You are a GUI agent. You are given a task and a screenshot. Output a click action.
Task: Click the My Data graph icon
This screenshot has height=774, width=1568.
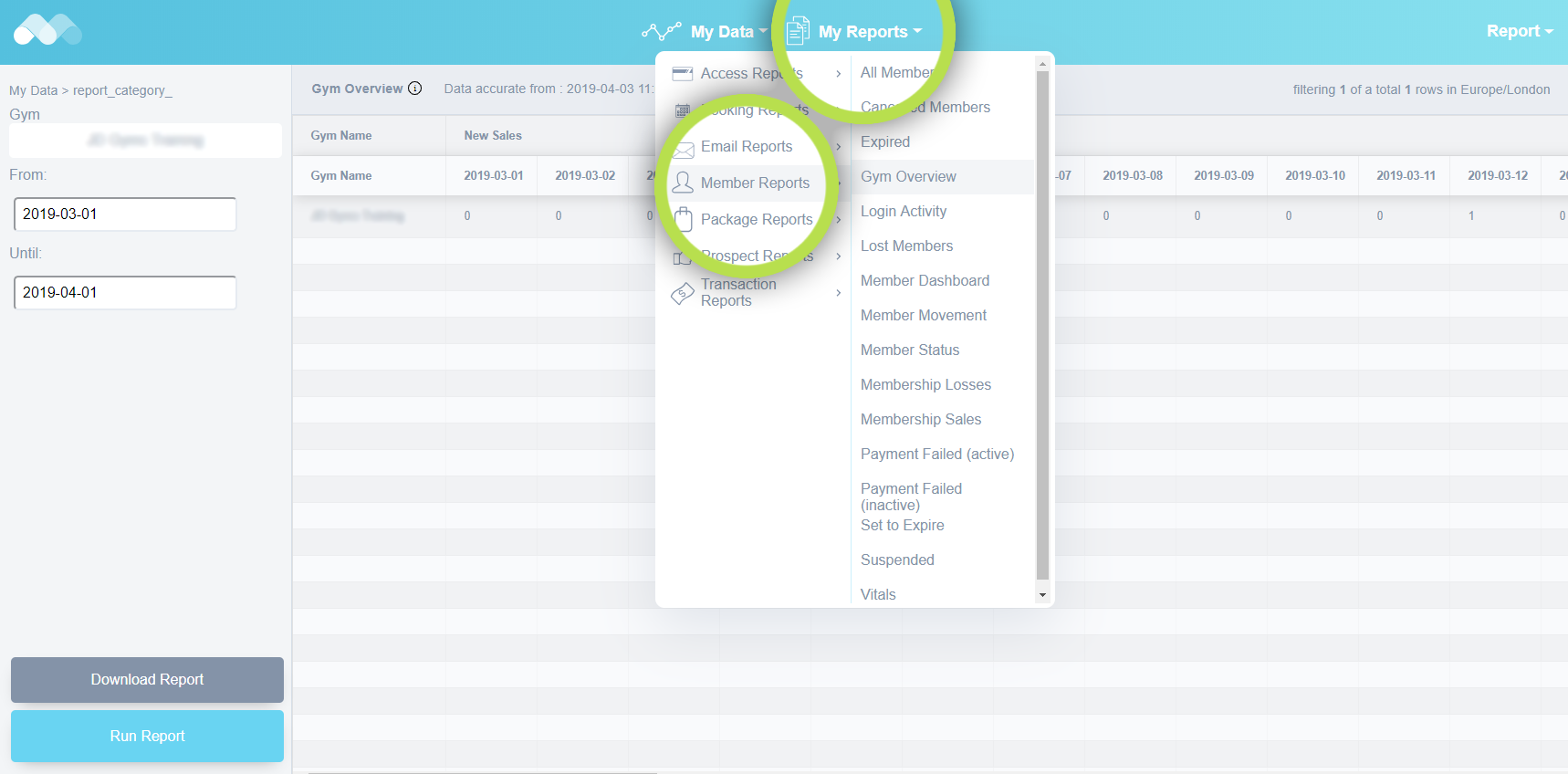[x=661, y=31]
